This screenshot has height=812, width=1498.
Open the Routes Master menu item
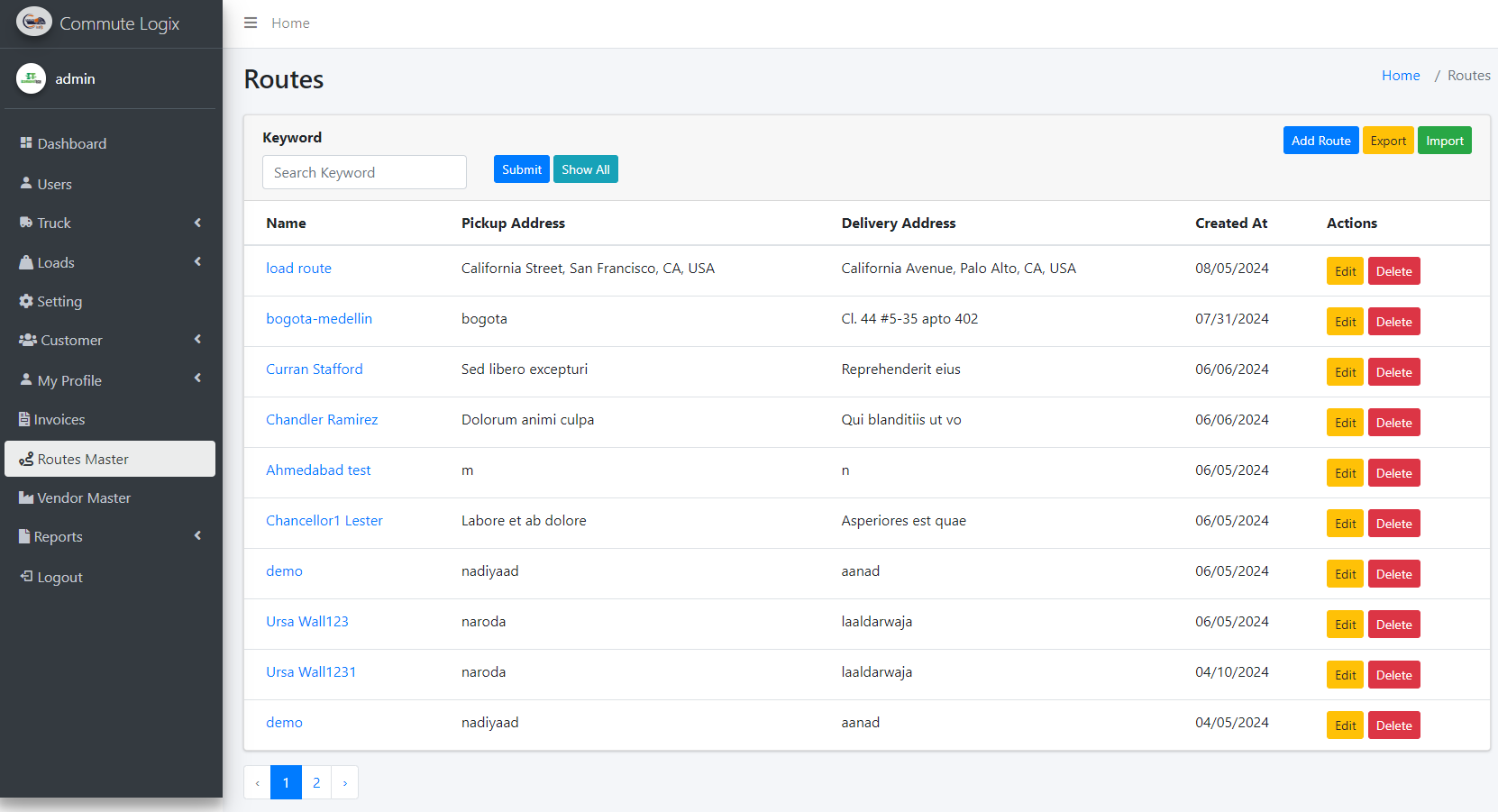pos(83,459)
